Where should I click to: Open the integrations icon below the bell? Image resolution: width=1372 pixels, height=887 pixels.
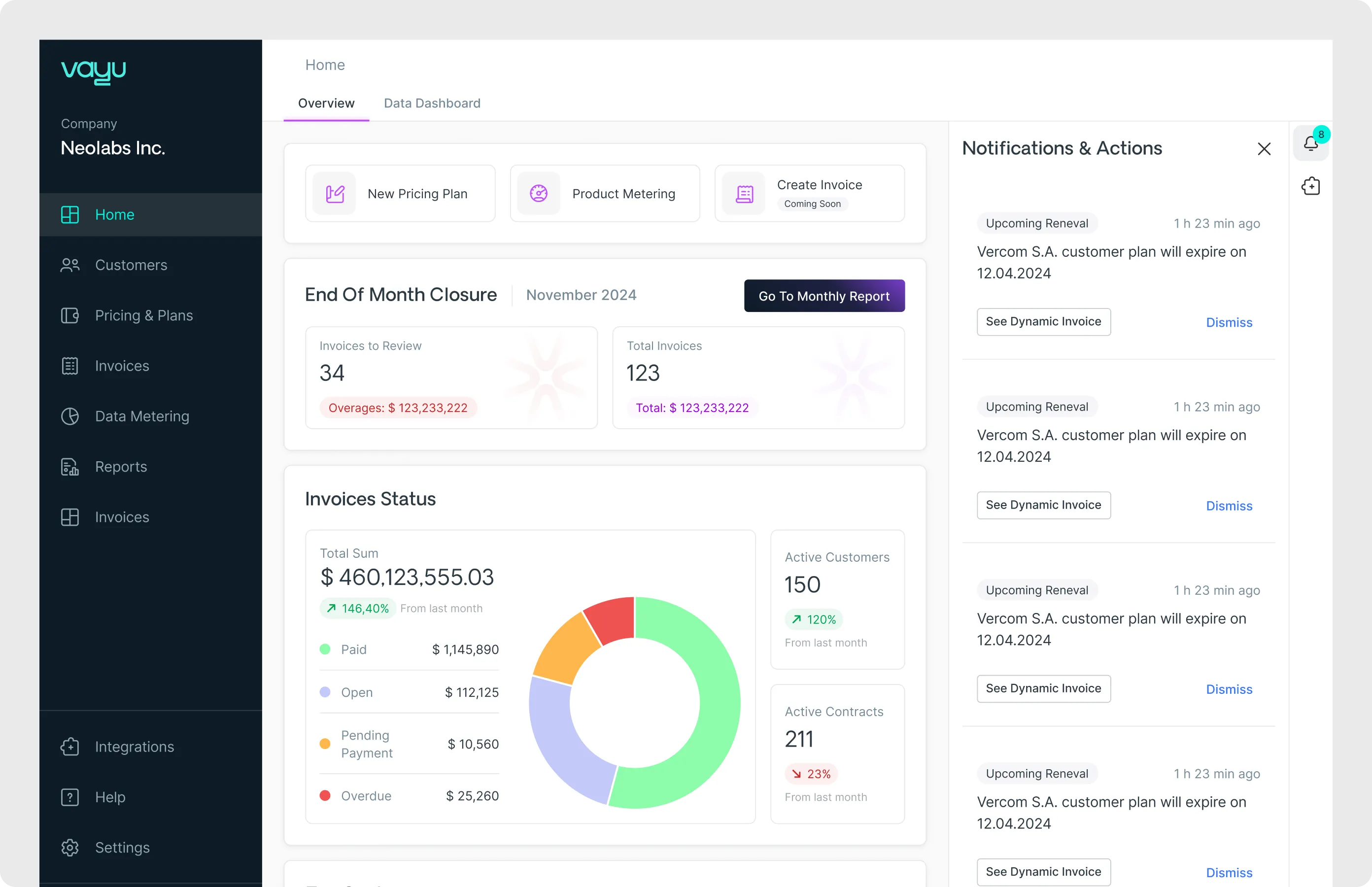point(1310,186)
